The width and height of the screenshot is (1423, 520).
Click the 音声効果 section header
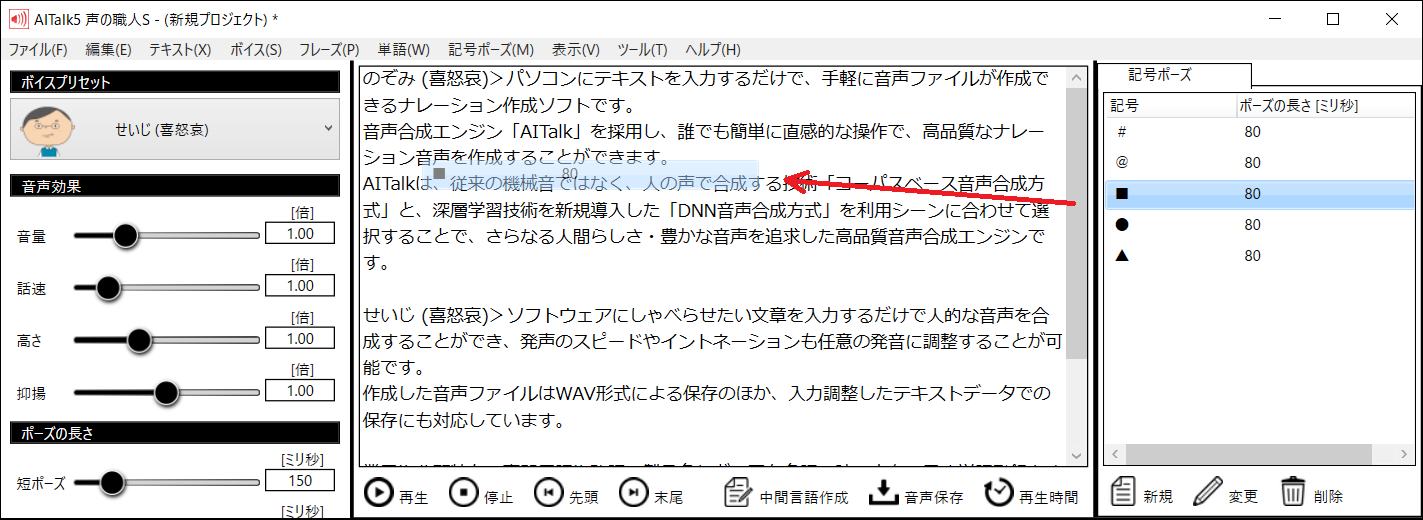[176, 186]
